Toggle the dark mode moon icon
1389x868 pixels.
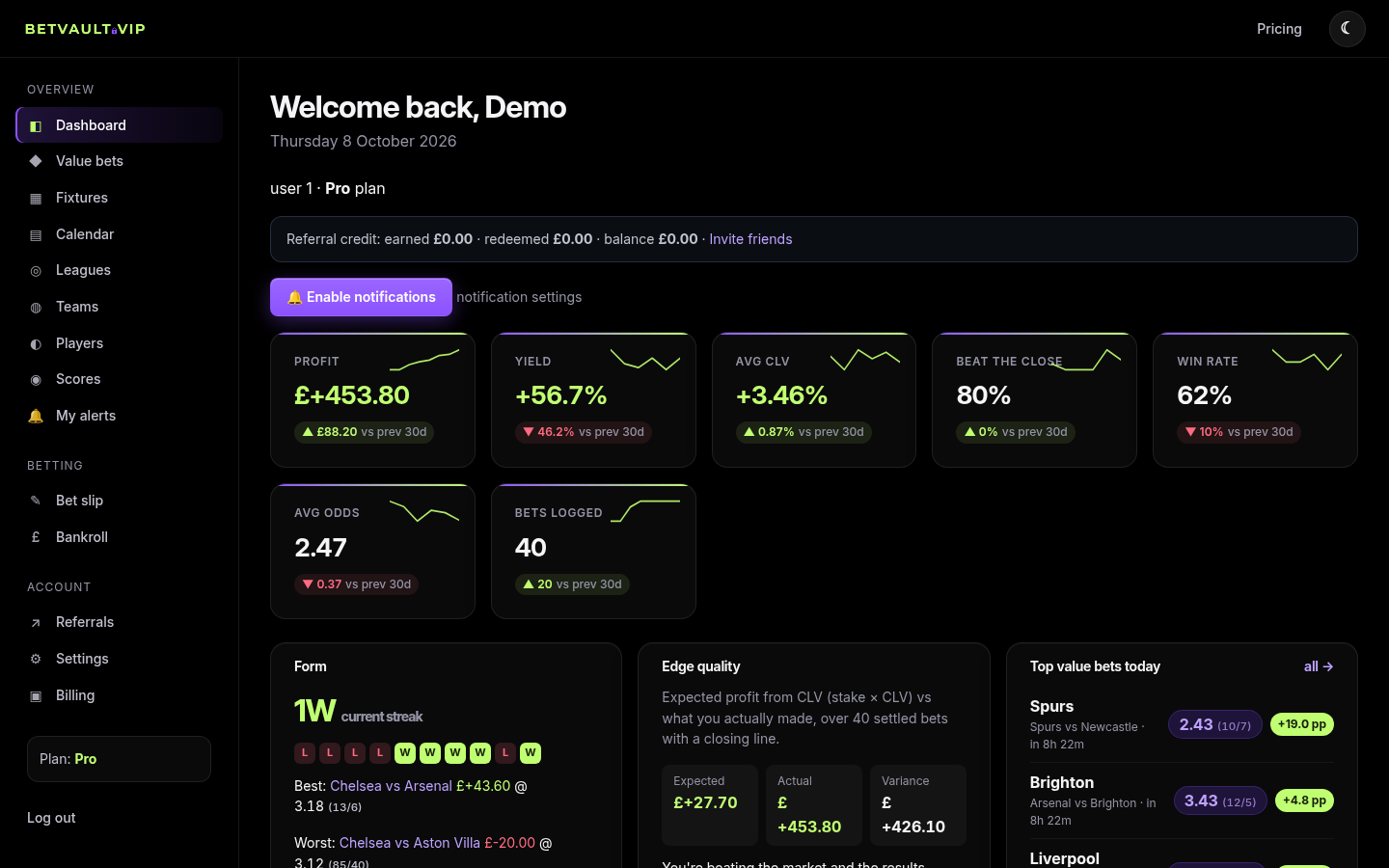[x=1347, y=29]
